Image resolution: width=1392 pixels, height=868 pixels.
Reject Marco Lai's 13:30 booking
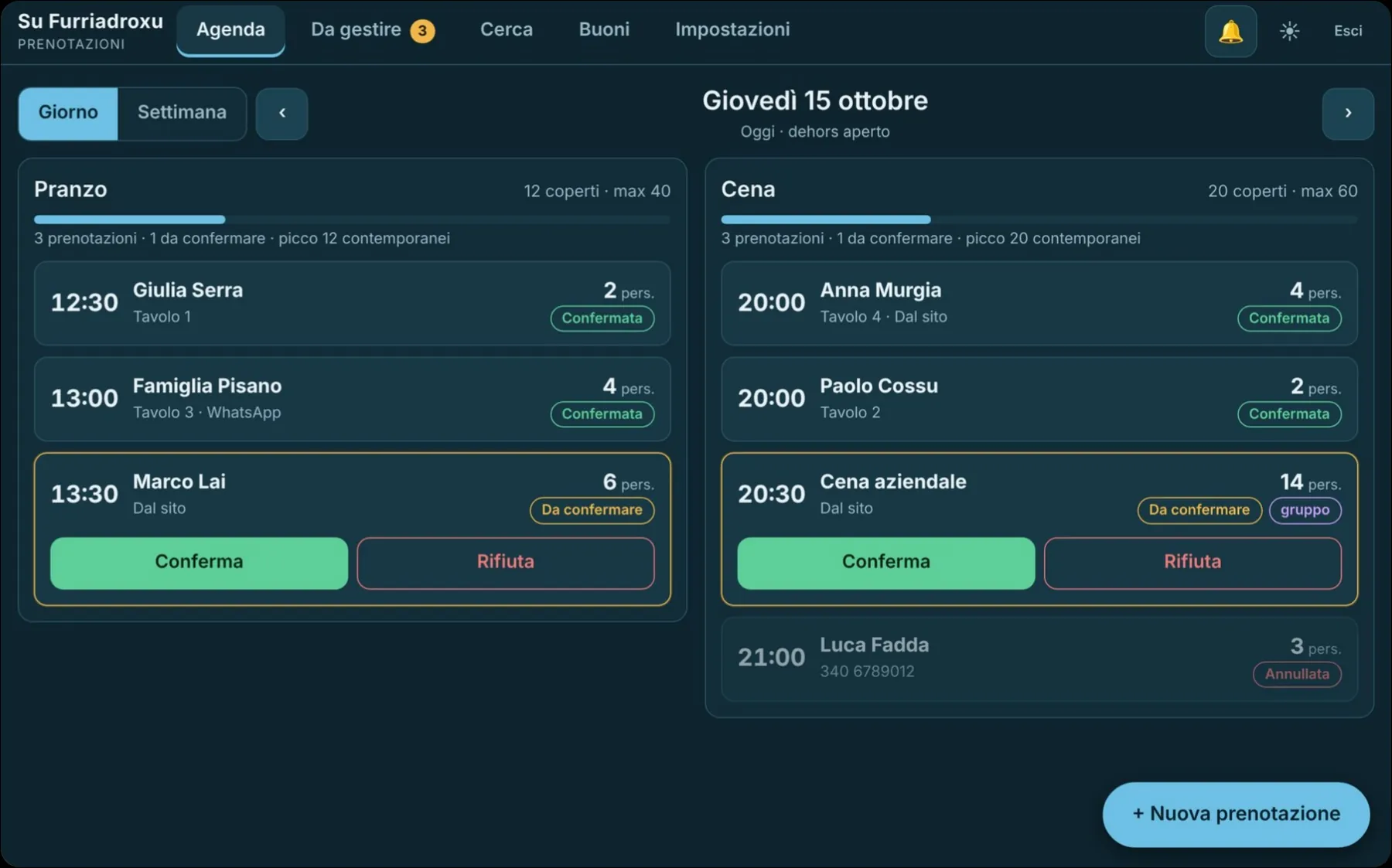tap(506, 563)
